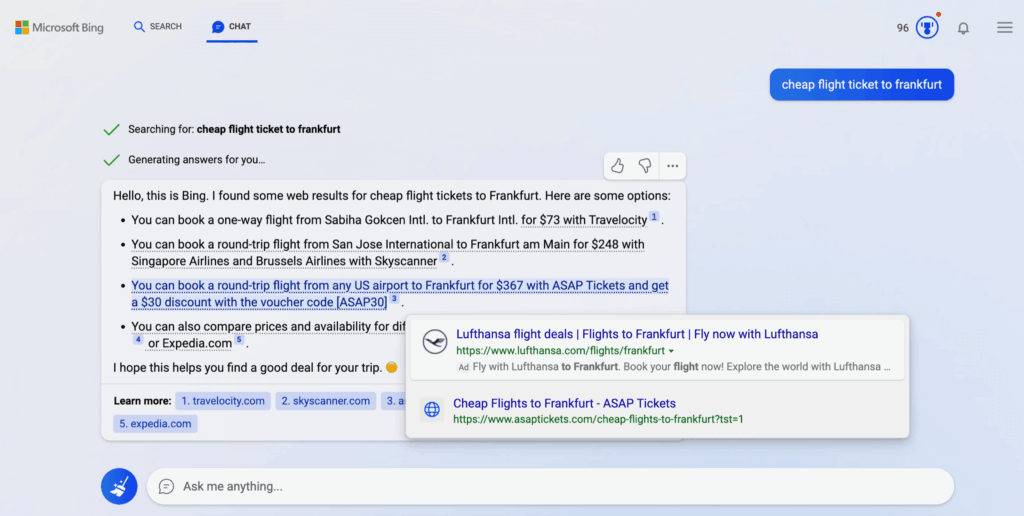Open the 5. expedia.com source chip
1024x516 pixels.
(x=155, y=424)
